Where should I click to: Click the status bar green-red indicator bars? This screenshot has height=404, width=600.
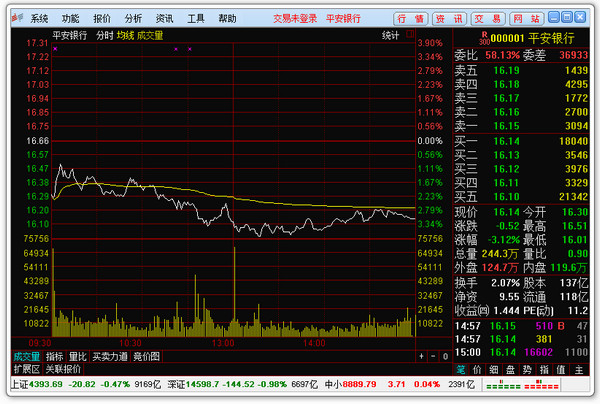[522, 384]
